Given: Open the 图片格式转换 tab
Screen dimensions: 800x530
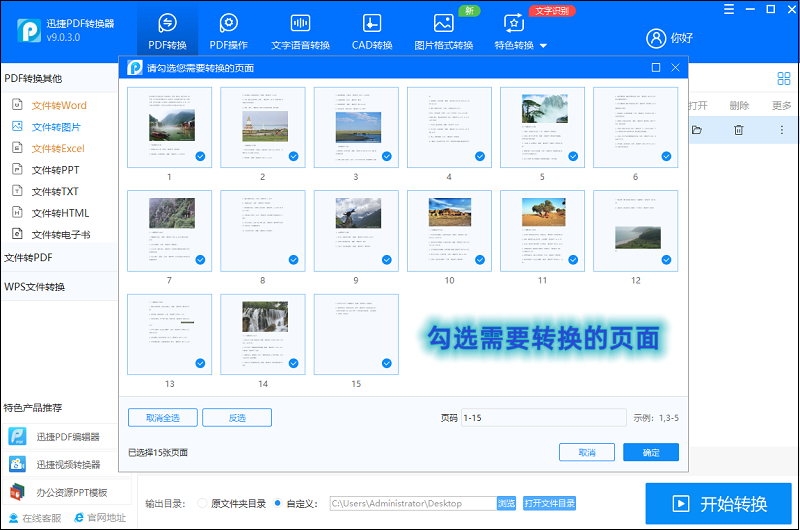Looking at the screenshot, I should pos(443,32).
